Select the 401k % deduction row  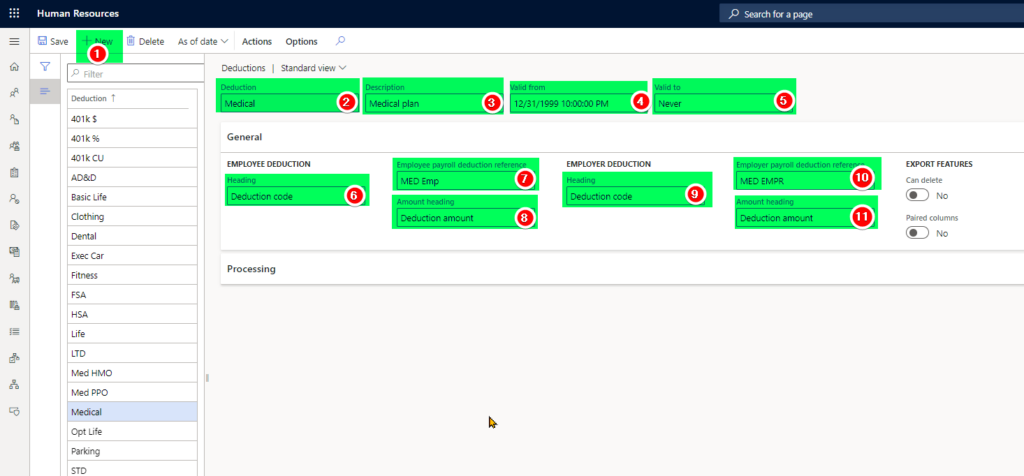[133, 138]
